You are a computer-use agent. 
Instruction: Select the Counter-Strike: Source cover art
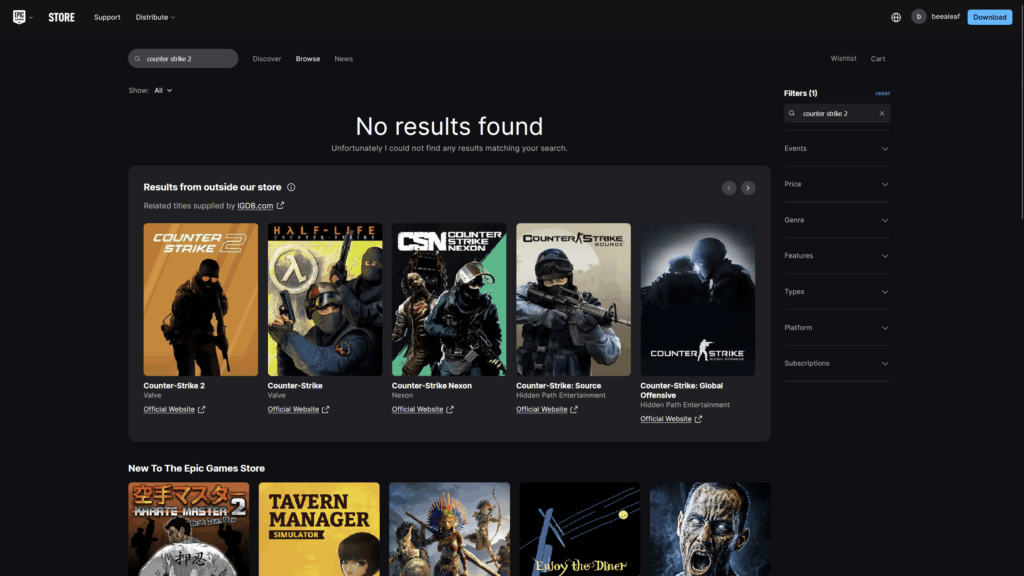pyautogui.click(x=573, y=300)
